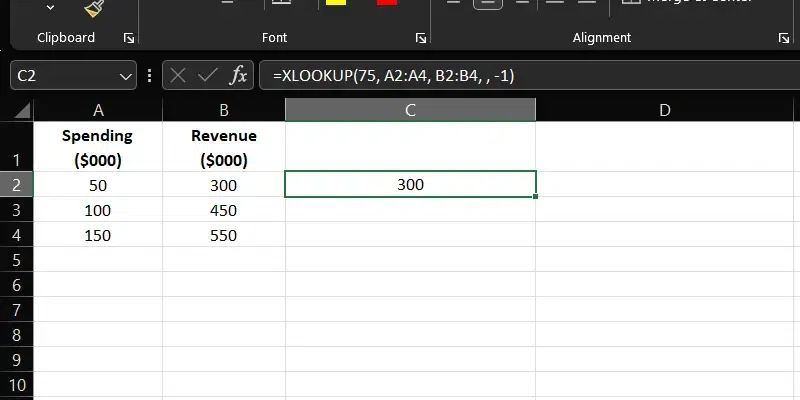Open the Clipboard group dialog launcher
This screenshot has width=800, height=400.
click(x=129, y=38)
